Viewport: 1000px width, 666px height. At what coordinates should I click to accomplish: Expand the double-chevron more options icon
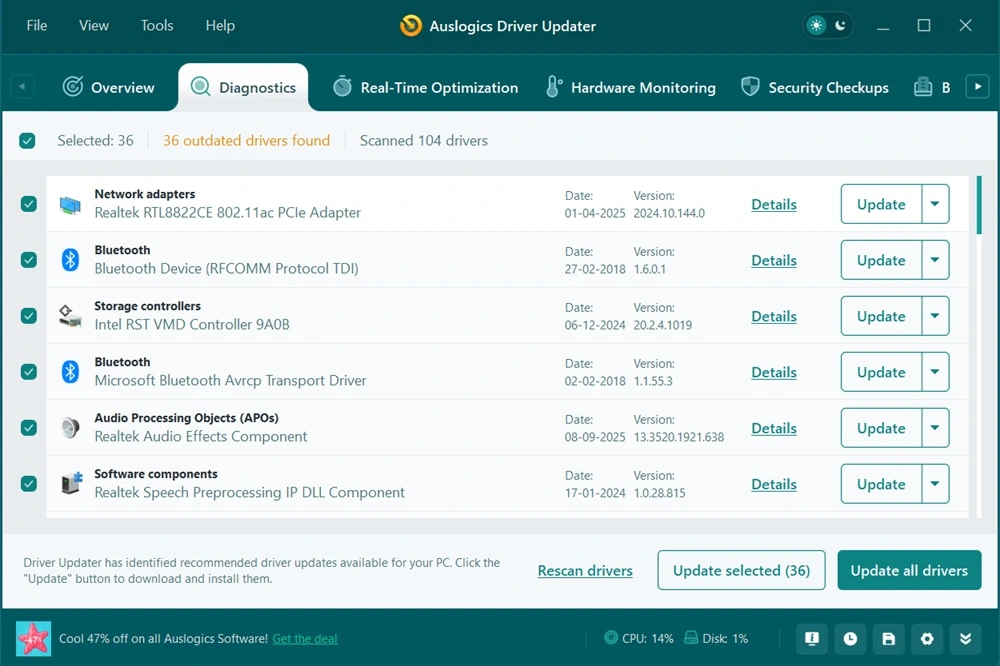tap(966, 639)
